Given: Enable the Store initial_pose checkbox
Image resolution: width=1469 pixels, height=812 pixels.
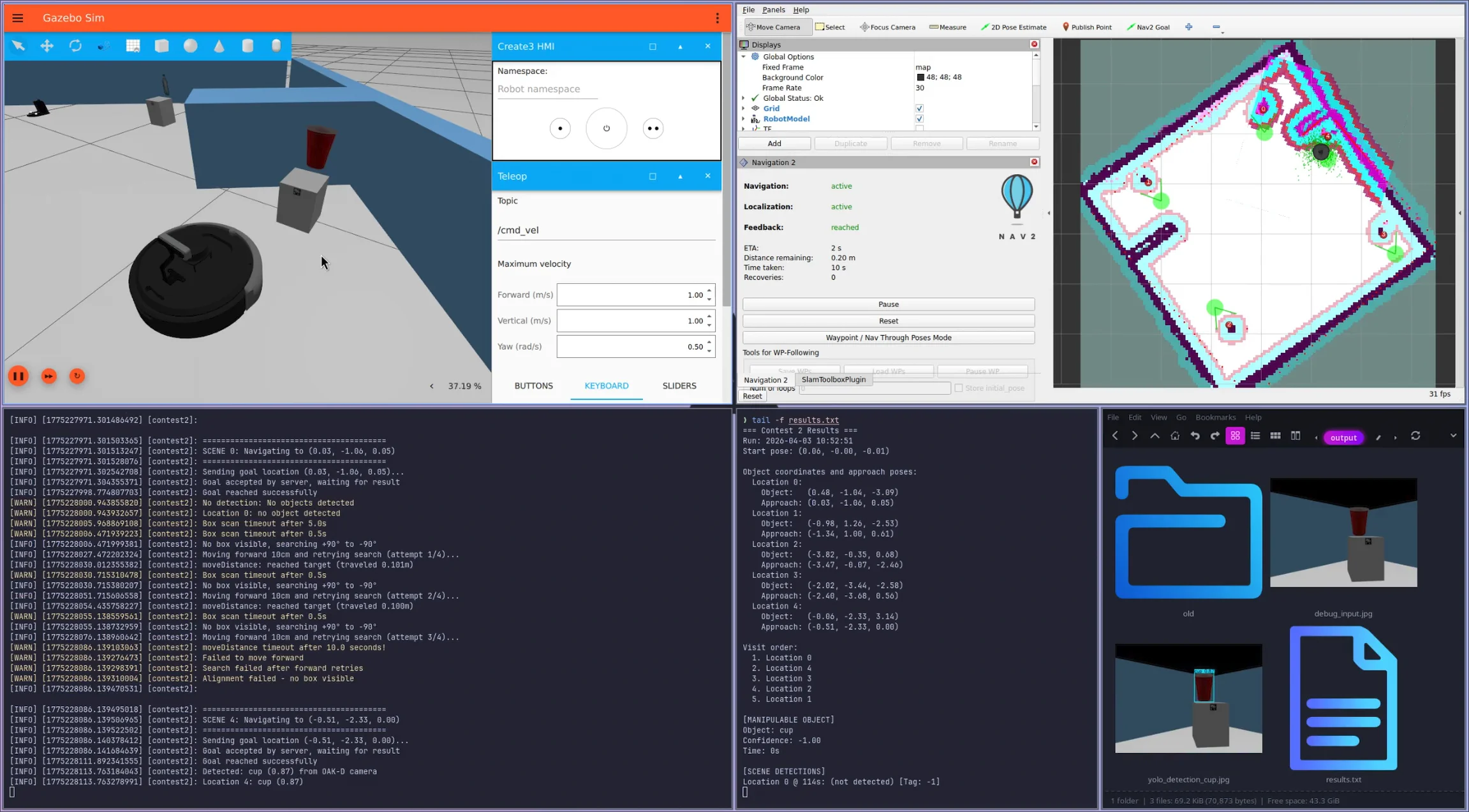Looking at the screenshot, I should click(958, 388).
